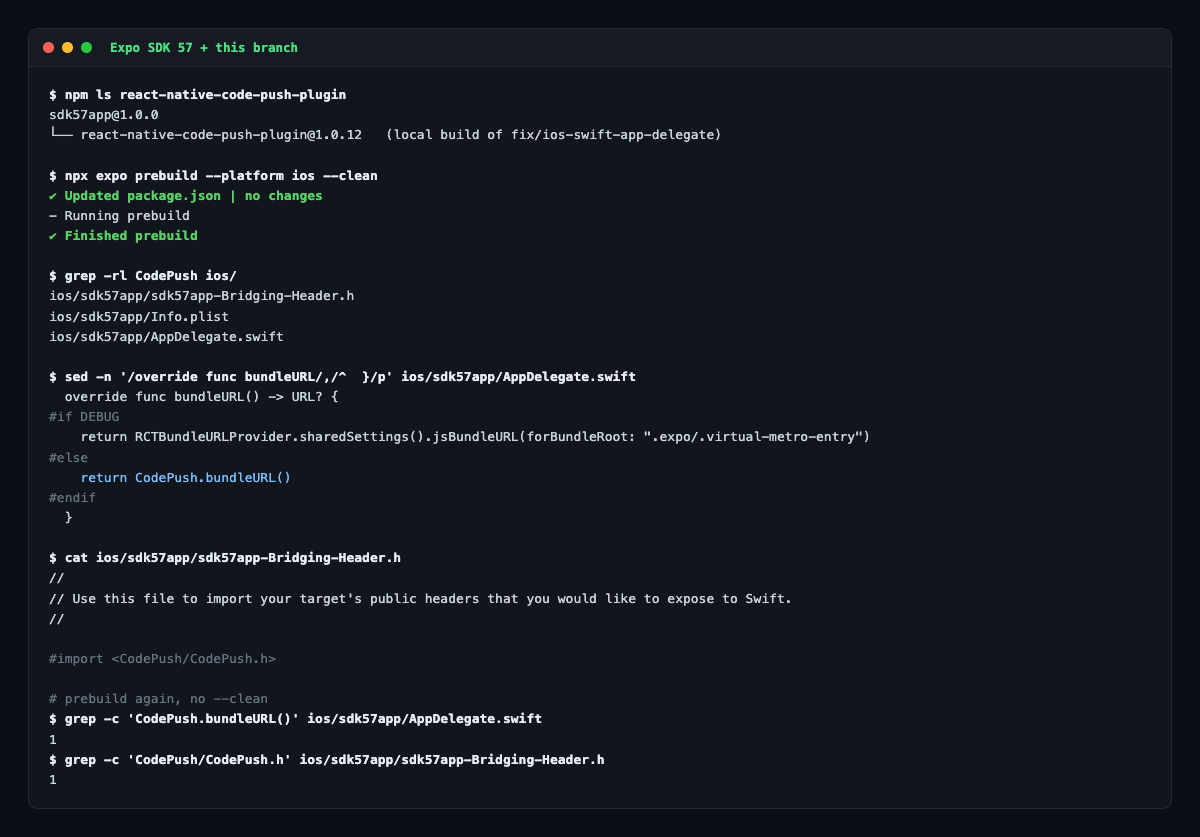1200x837 pixels.
Task: Click the '- Running prebuild' line
Action: point(119,215)
